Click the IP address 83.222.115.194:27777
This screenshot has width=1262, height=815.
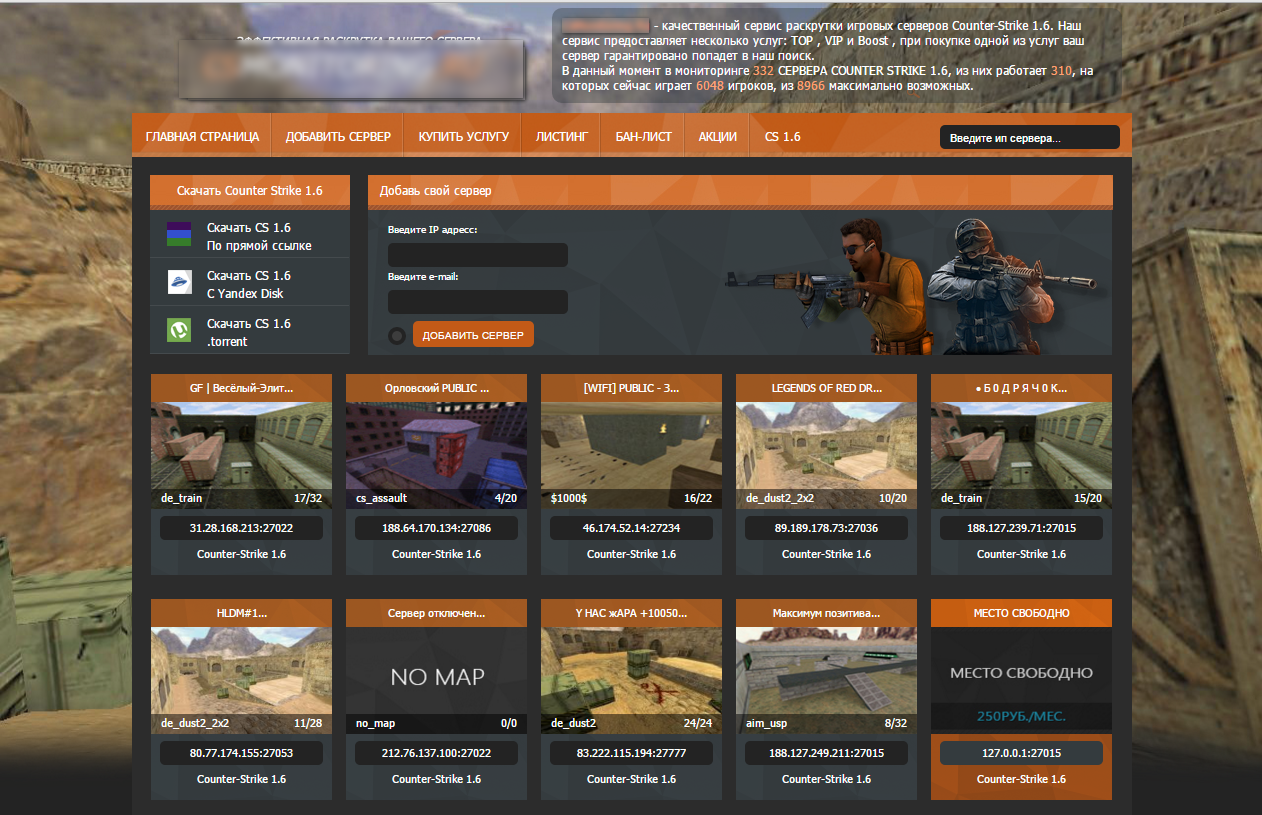(631, 753)
